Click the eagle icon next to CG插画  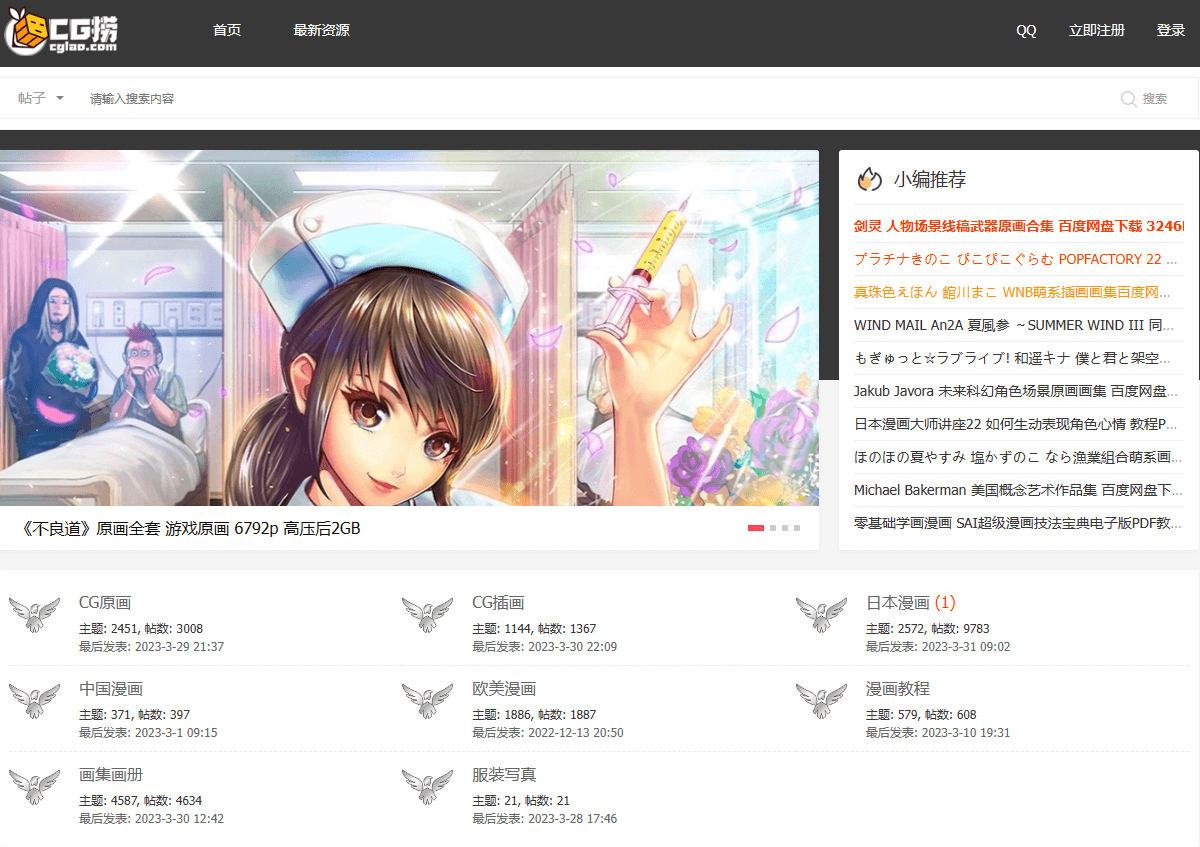click(x=427, y=614)
